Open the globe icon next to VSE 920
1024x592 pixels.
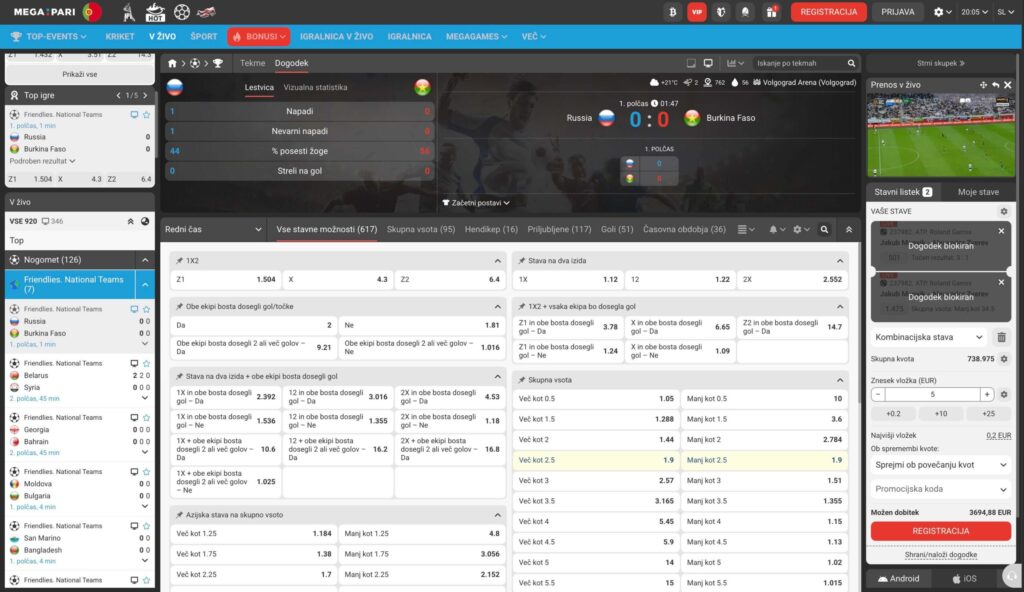[145, 222]
